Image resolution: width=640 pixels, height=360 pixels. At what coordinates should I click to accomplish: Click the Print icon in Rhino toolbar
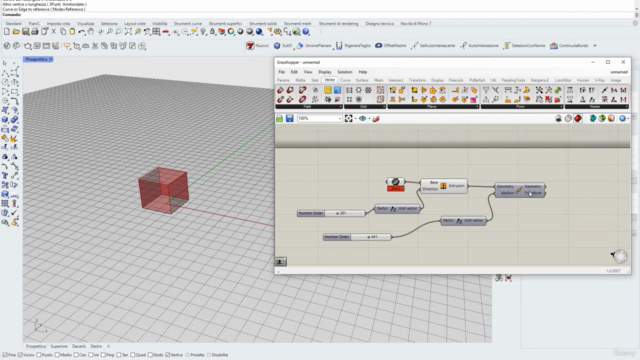[x=35, y=32]
